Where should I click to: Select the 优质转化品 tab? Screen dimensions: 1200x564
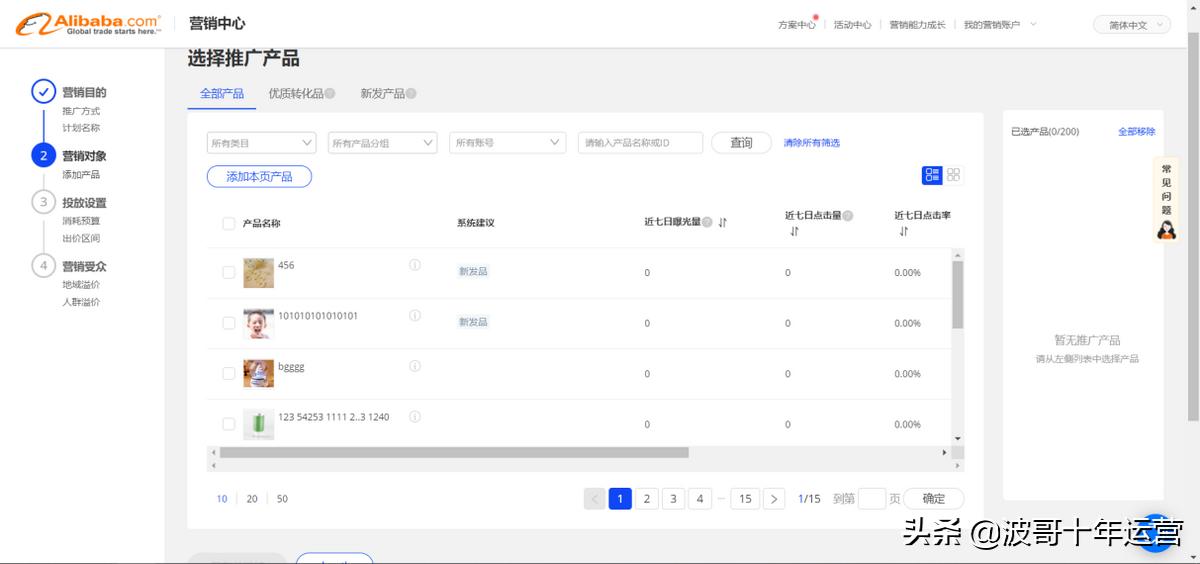(296, 94)
